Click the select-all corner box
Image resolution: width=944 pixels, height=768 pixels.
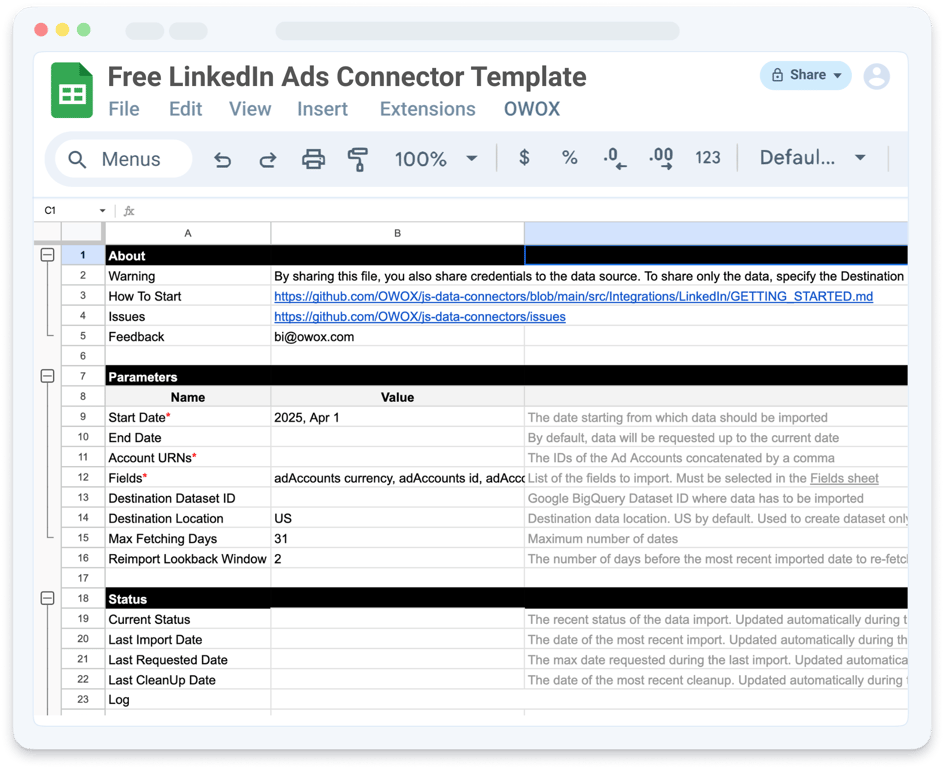(x=82, y=232)
